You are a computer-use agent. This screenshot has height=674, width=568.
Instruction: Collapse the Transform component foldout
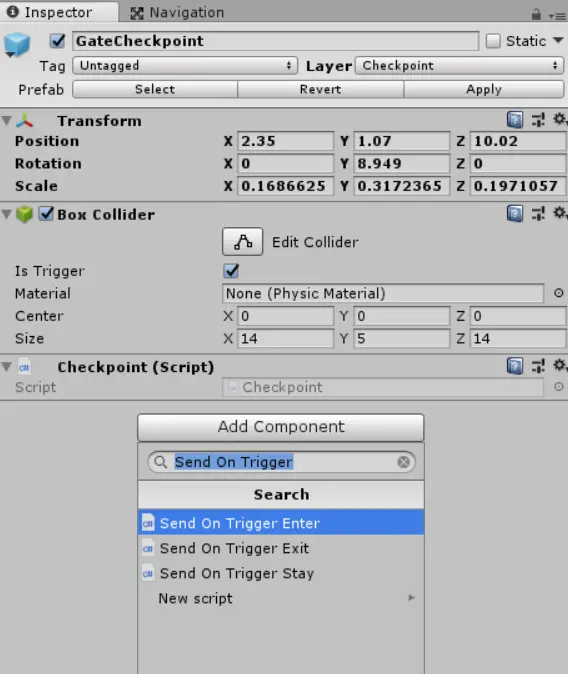click(6, 120)
